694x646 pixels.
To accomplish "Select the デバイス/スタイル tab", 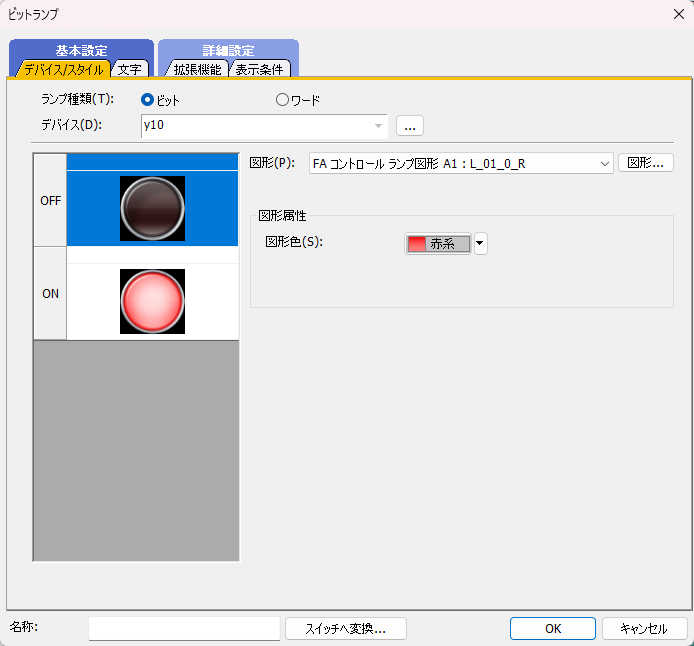I will point(62,69).
